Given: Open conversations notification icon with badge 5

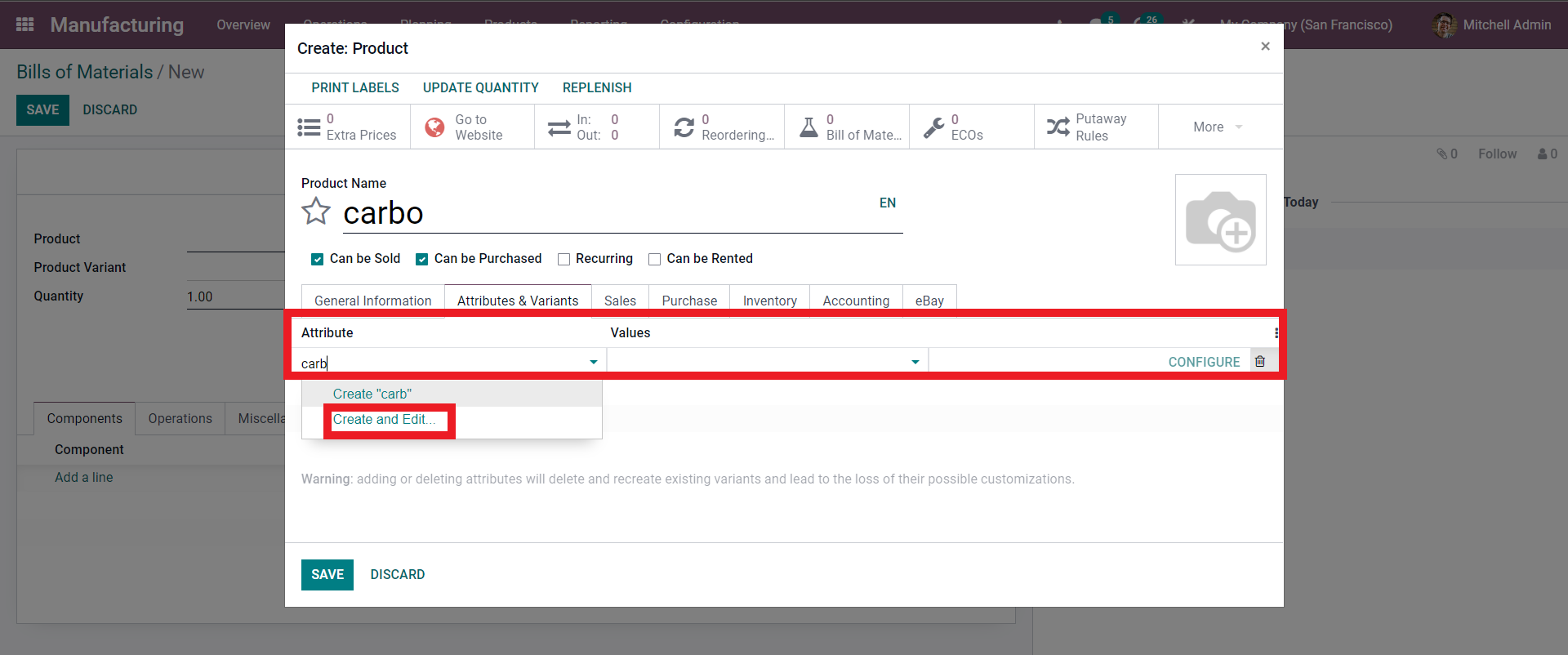Looking at the screenshot, I should [x=1101, y=24].
